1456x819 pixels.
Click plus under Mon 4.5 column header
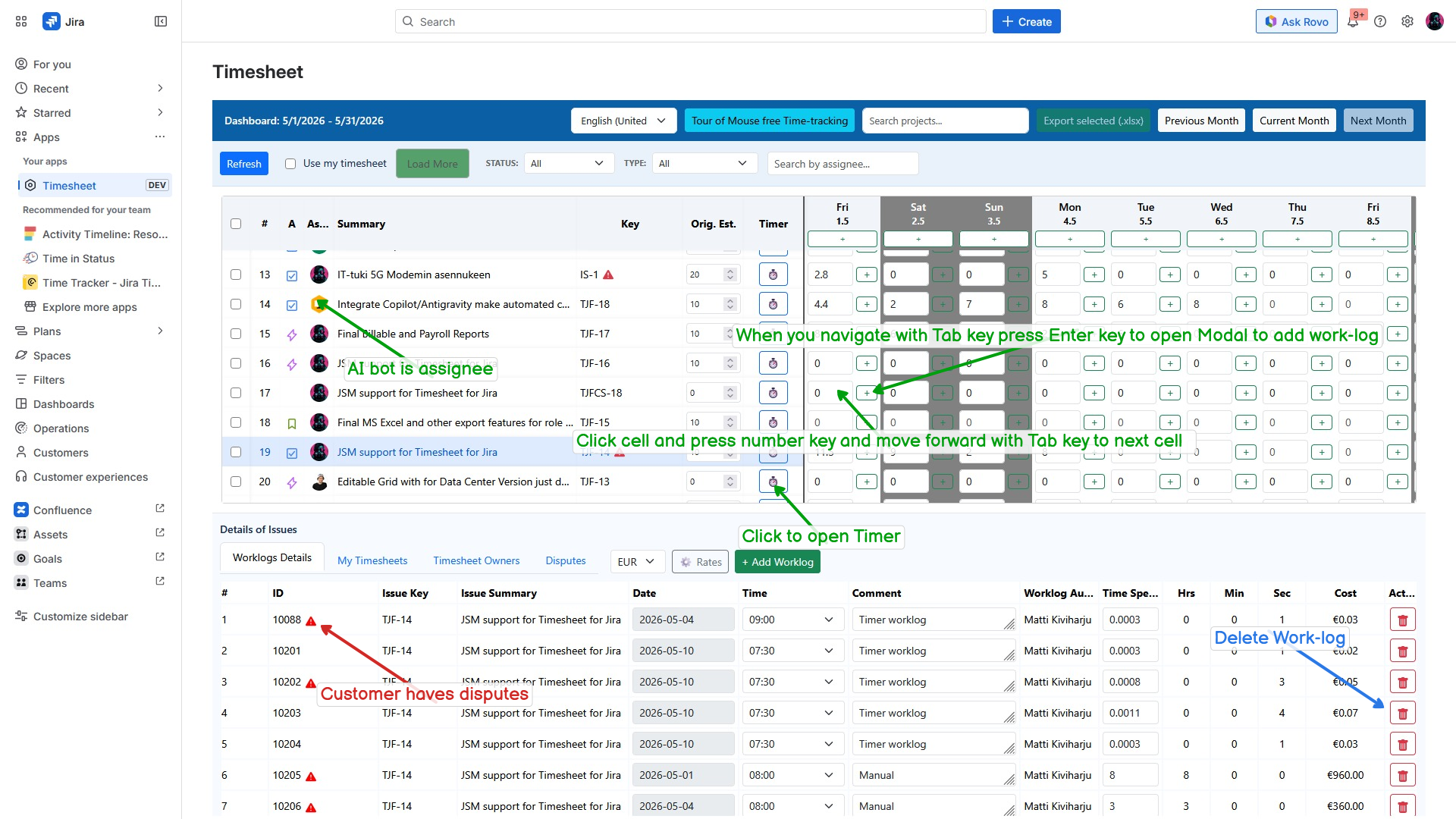click(x=1070, y=239)
